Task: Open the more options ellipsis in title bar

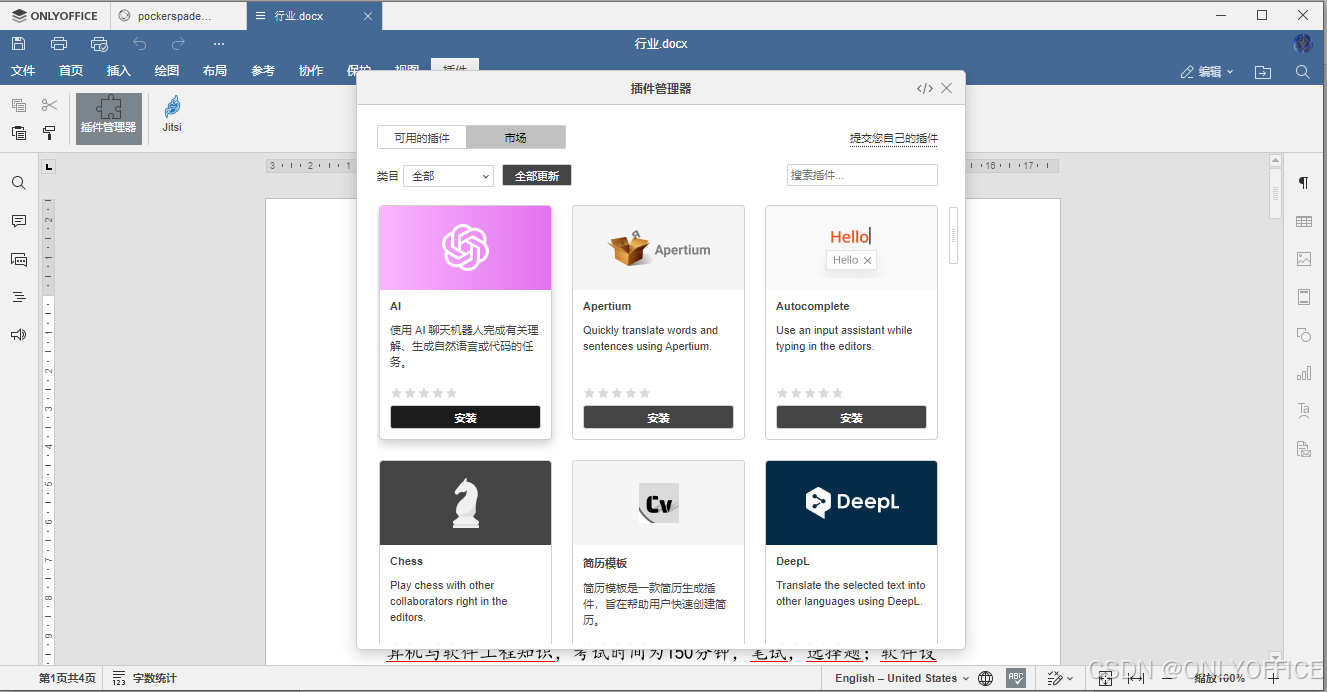Action: pos(219,44)
